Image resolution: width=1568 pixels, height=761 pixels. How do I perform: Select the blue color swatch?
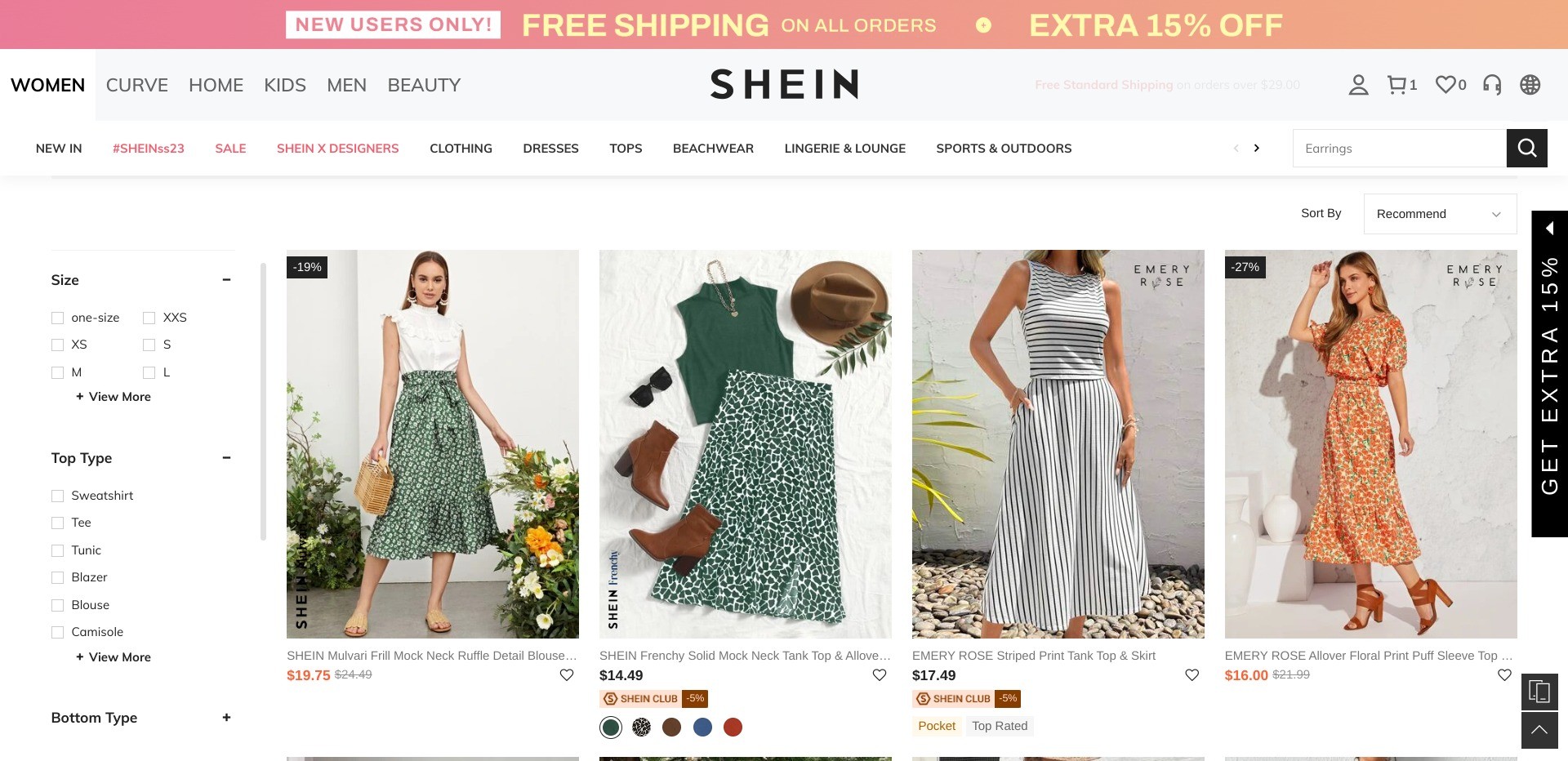(702, 728)
